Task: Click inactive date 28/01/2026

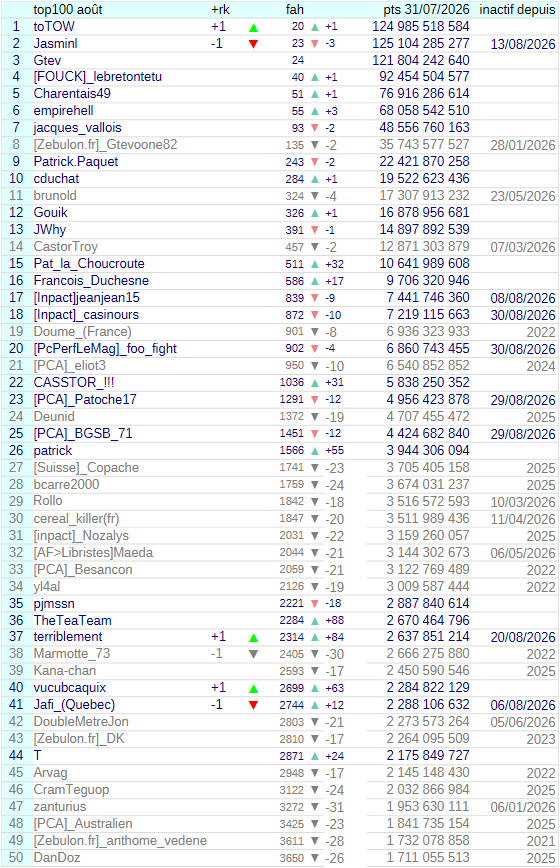Action: 523,146
